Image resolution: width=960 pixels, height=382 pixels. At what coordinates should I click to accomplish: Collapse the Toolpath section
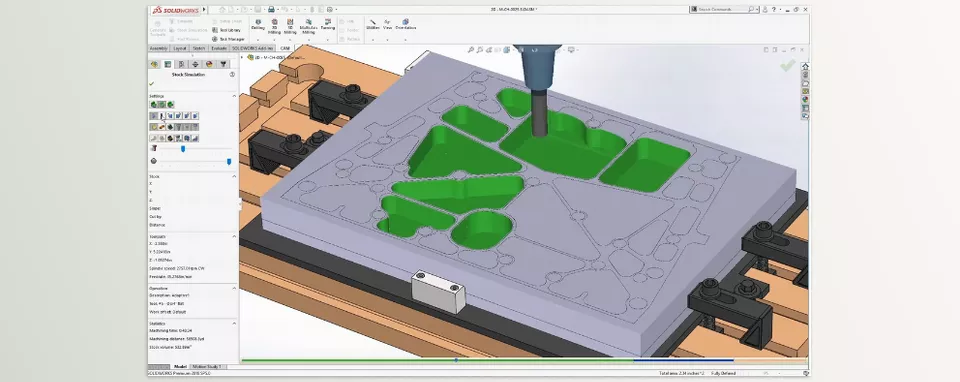pos(234,236)
